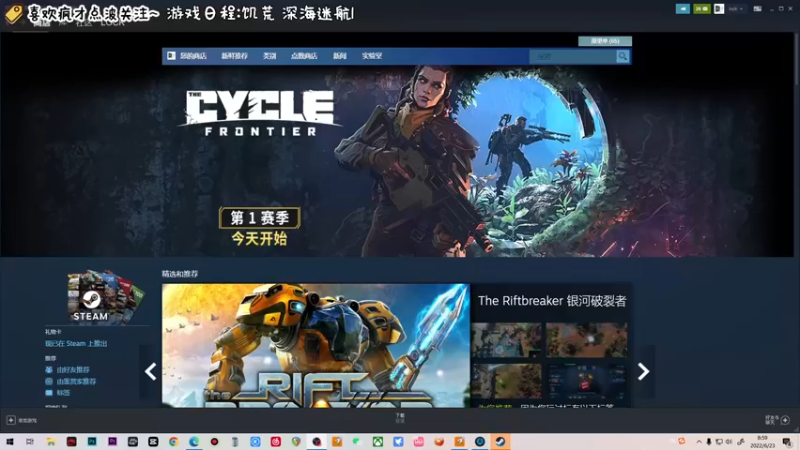Click the add game plus icon
Viewport: 800px width, 450px height.
[x=11, y=420]
